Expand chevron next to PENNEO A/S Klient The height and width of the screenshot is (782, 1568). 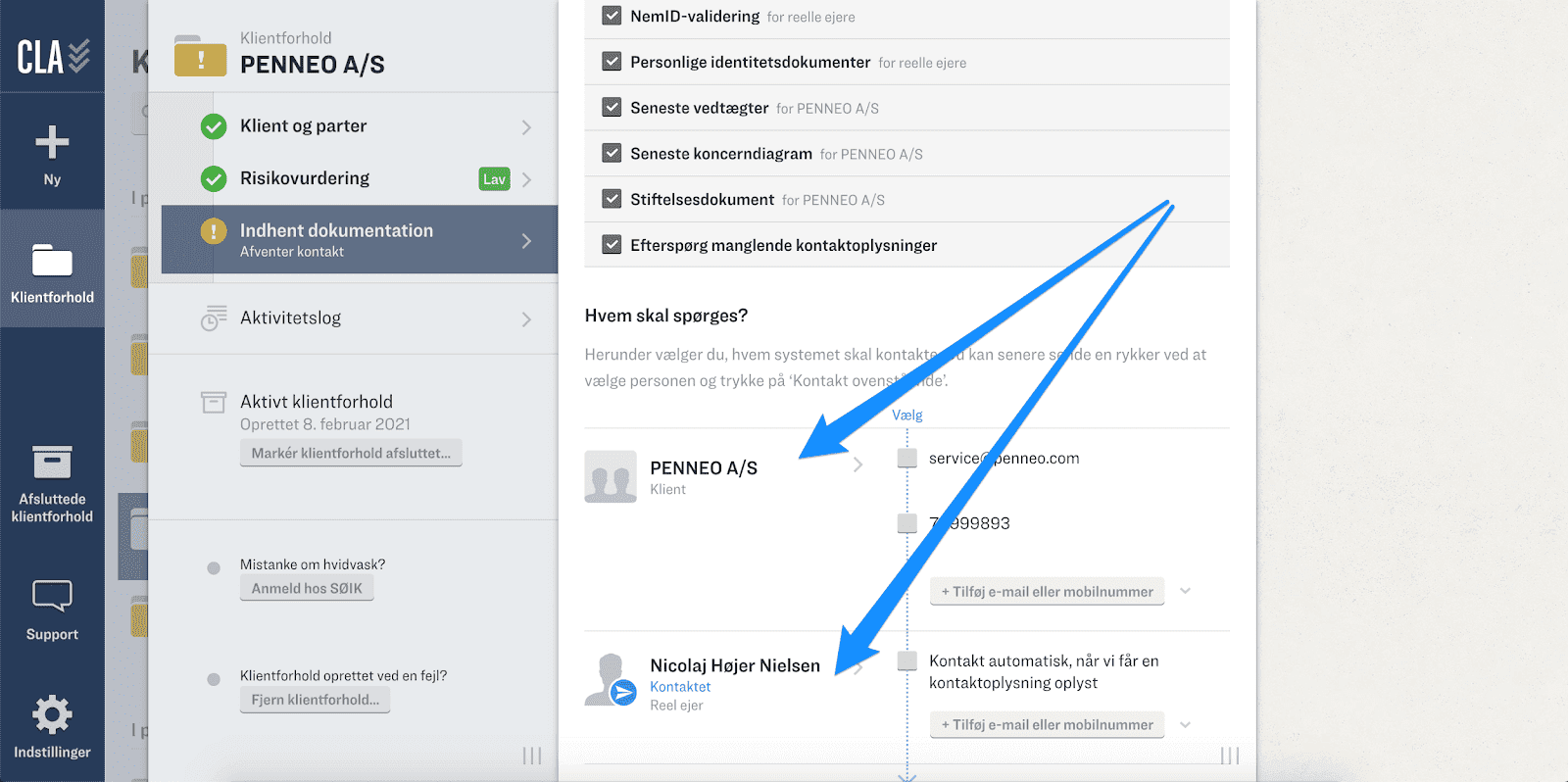857,464
